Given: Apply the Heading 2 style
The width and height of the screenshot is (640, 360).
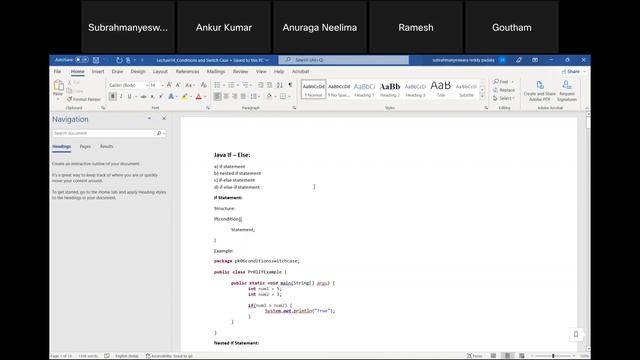Looking at the screenshot, I should click(390, 89).
